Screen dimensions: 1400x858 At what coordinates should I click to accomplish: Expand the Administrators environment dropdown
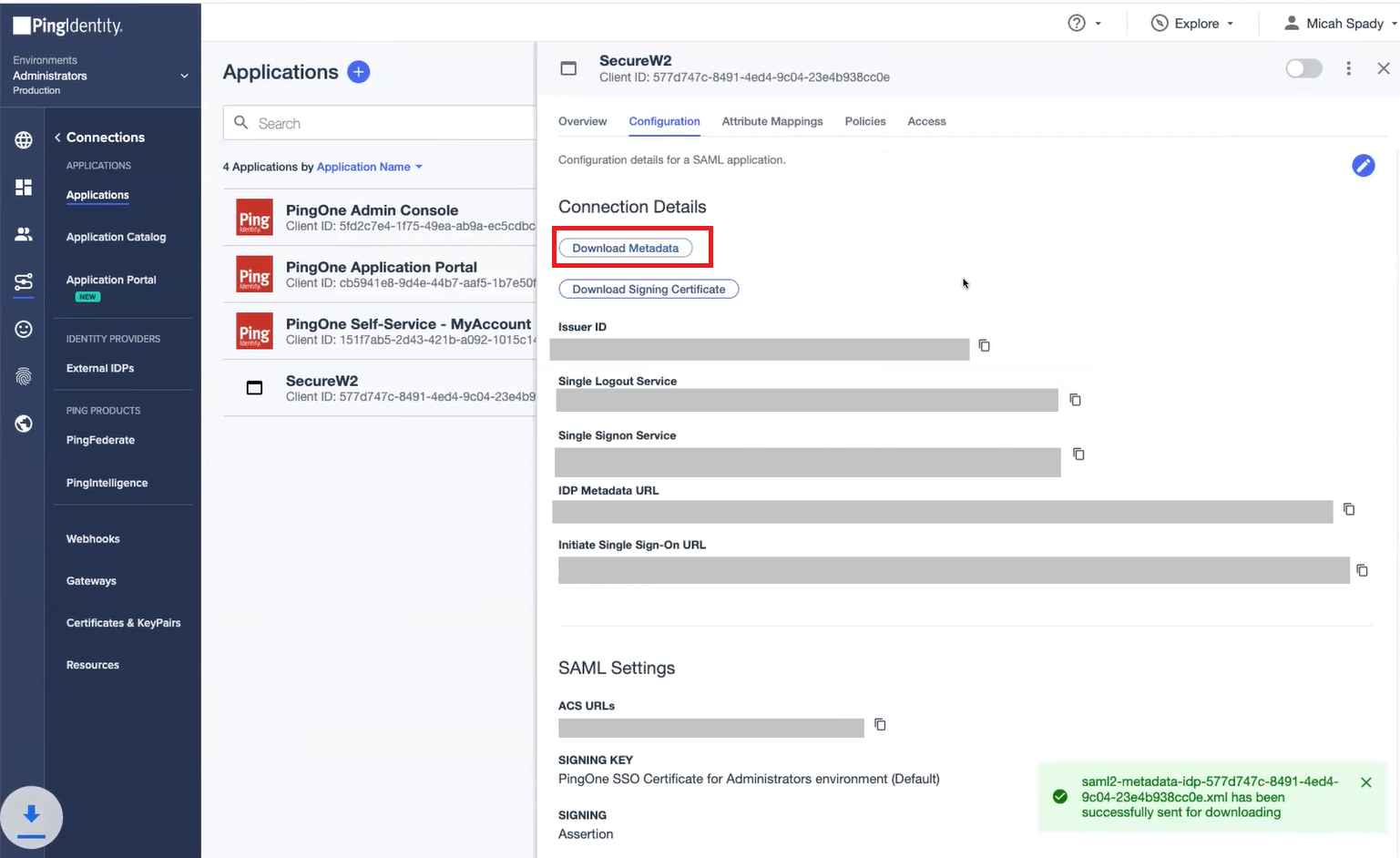(x=184, y=76)
